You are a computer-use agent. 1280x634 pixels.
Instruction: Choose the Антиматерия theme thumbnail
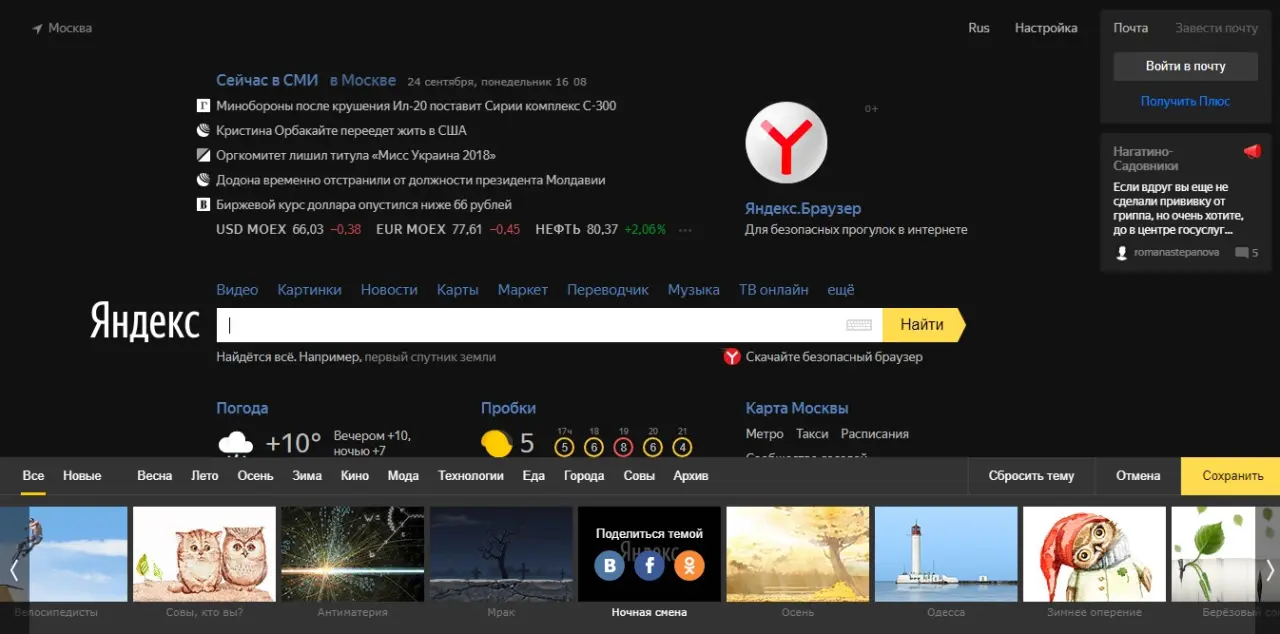[x=352, y=554]
